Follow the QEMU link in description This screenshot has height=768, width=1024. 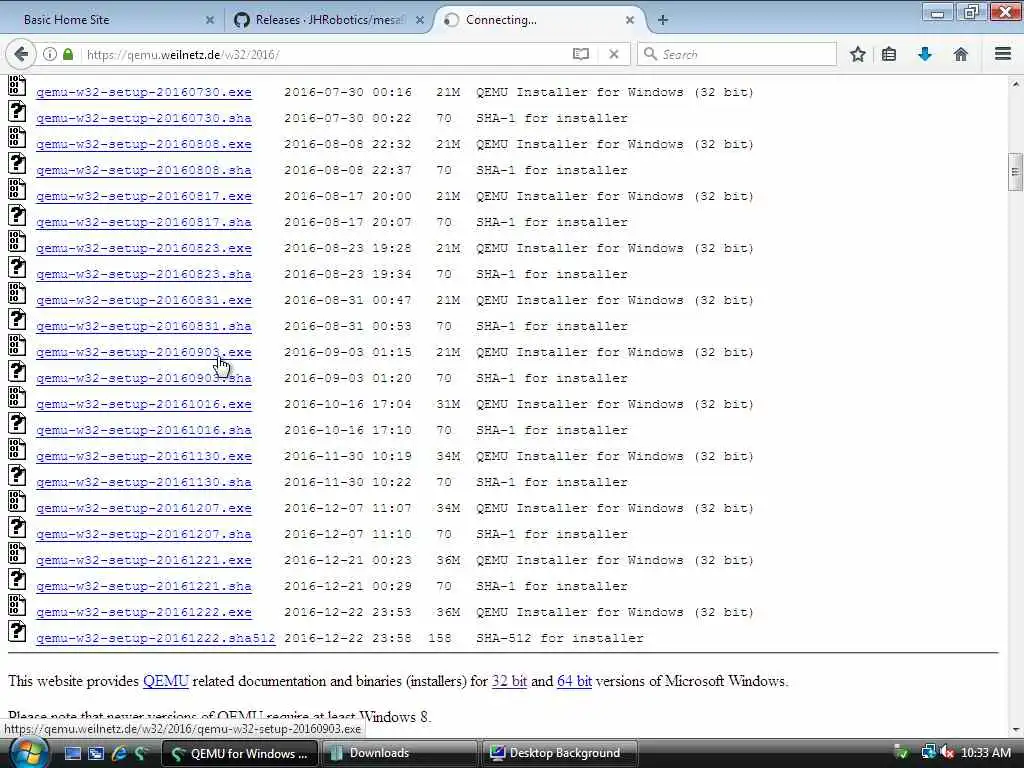click(x=166, y=681)
